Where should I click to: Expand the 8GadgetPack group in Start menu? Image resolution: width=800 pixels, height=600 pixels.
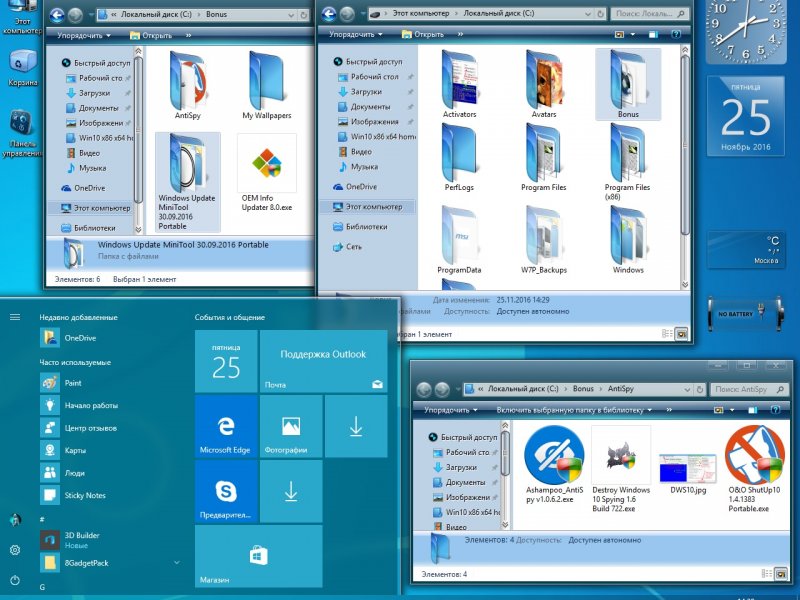pos(177,563)
